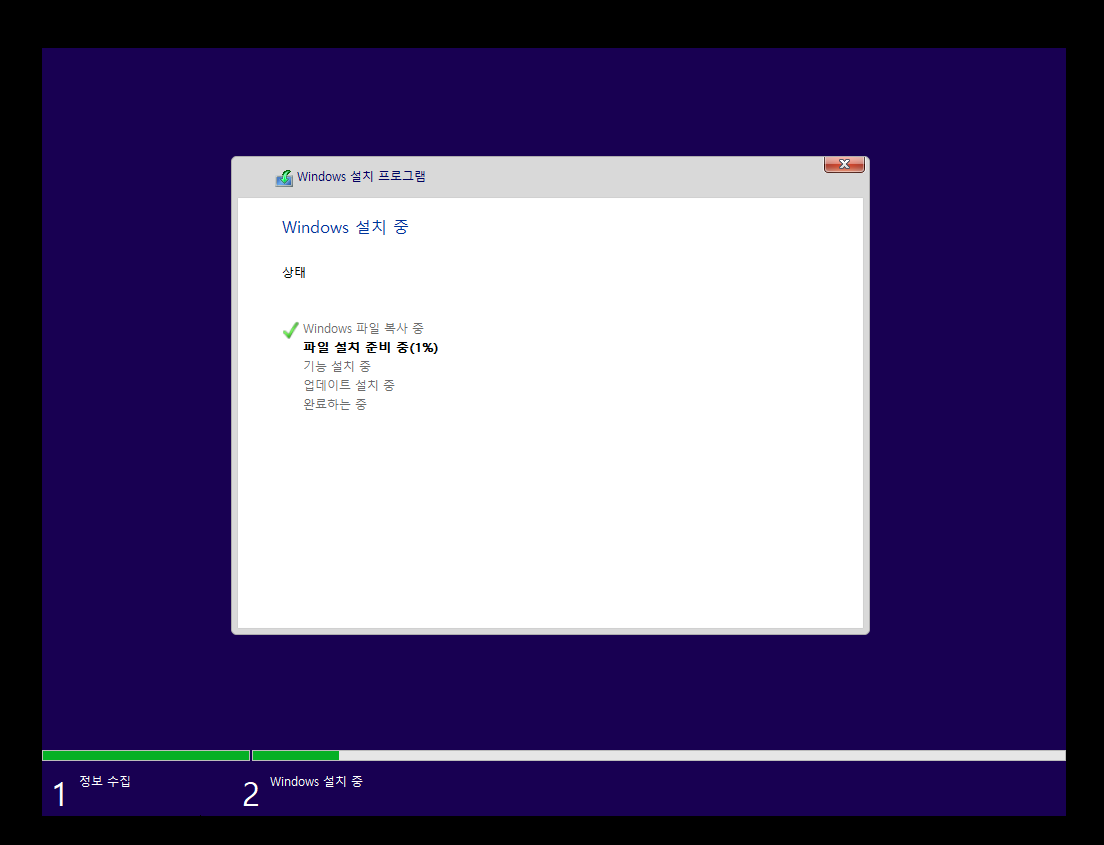1104x845 pixels.
Task: Click the large step number 1
Action: (60, 795)
